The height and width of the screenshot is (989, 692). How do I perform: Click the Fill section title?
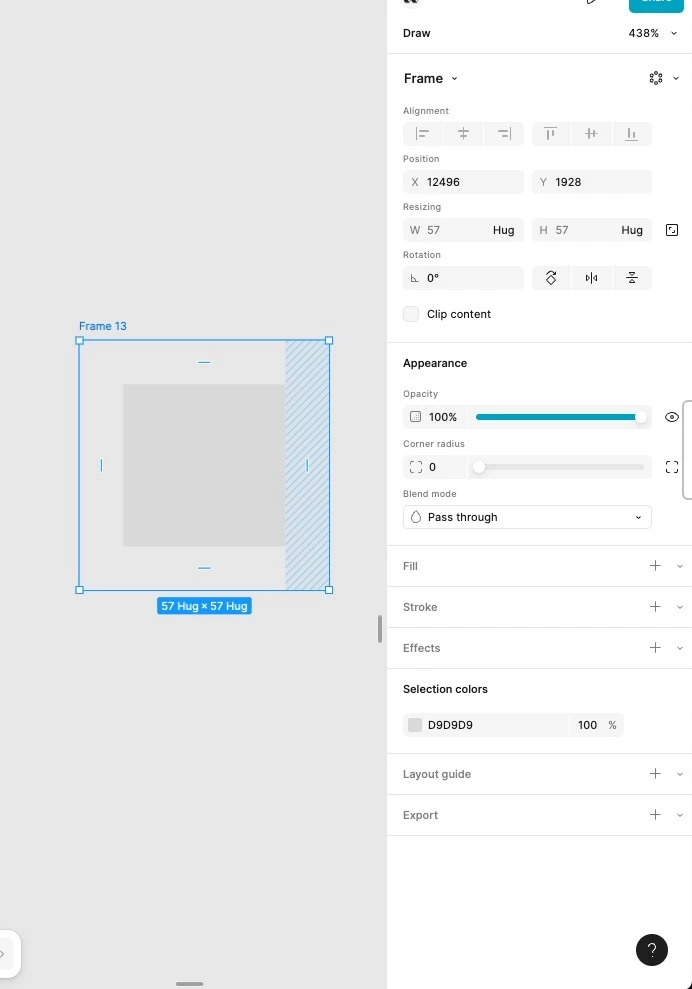[x=410, y=566]
